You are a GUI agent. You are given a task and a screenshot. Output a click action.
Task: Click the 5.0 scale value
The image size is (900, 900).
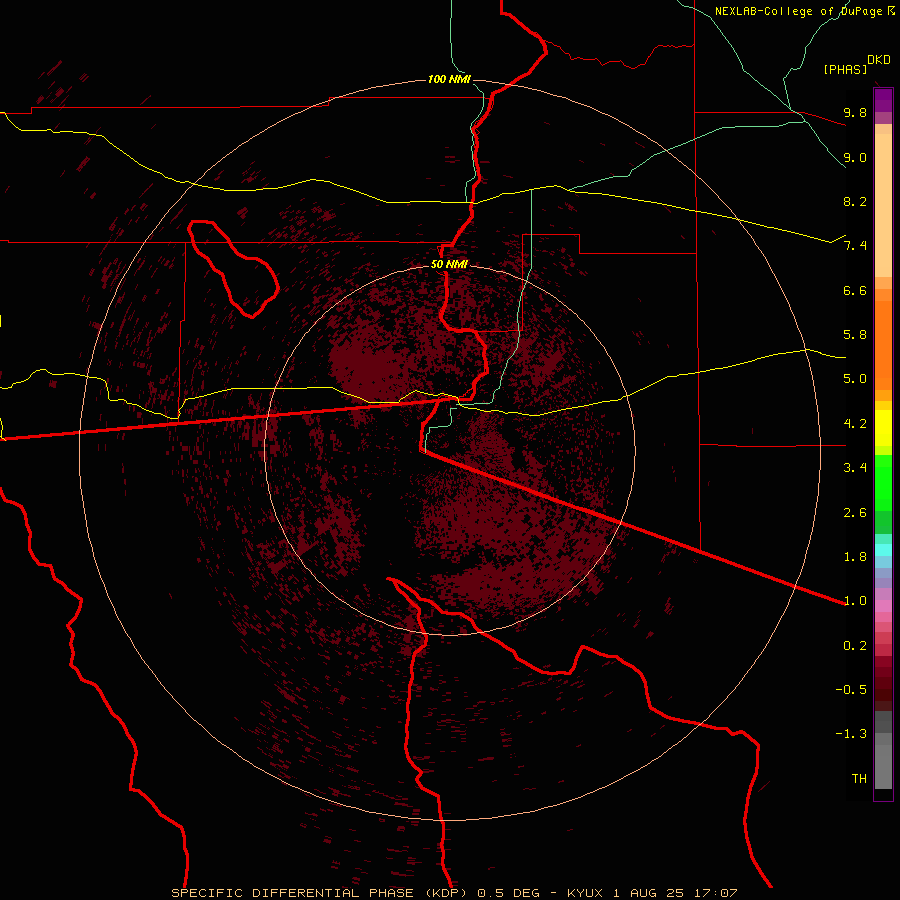point(855,379)
